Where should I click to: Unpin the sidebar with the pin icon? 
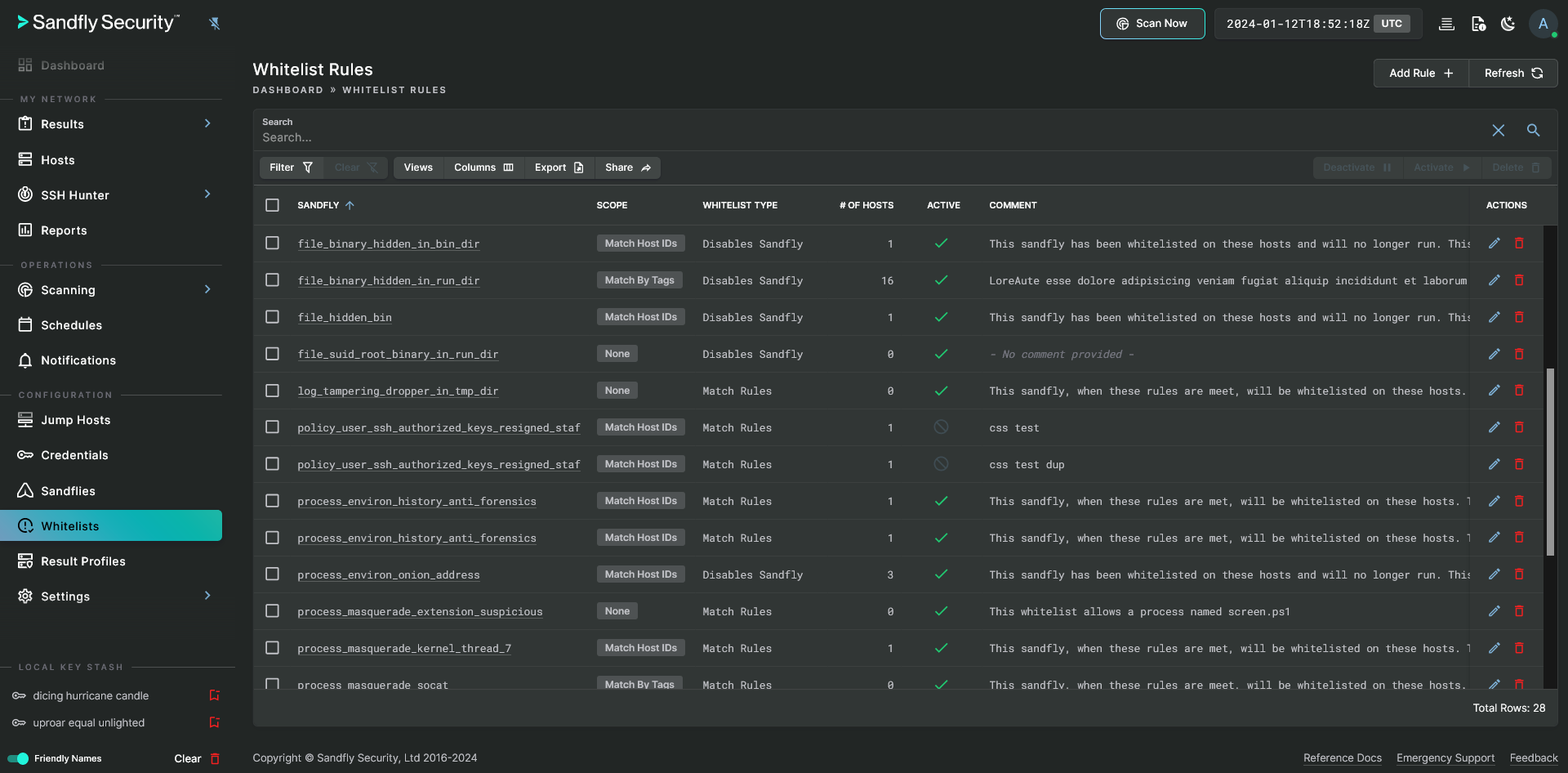click(215, 23)
